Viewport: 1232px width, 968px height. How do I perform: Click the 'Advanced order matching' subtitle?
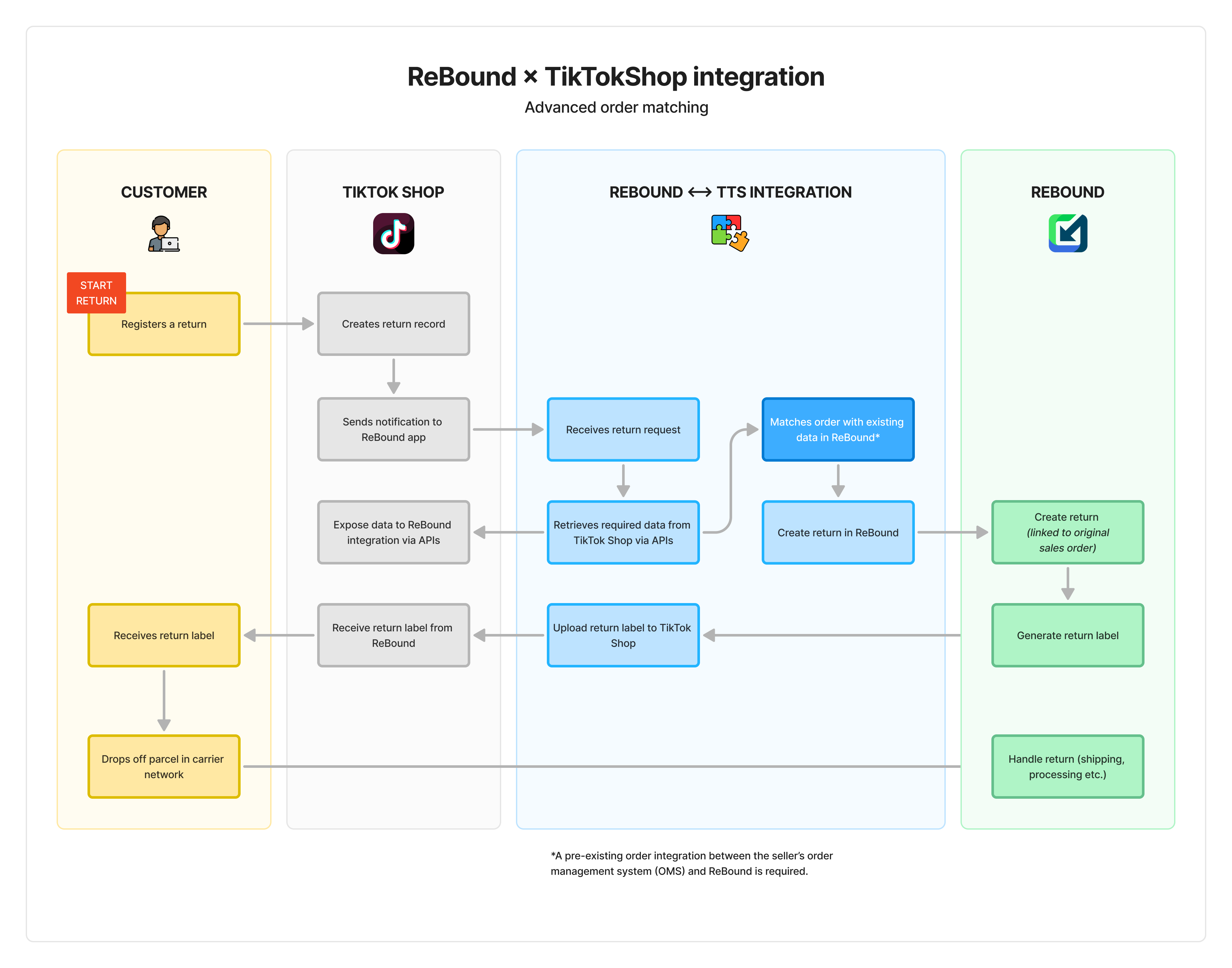pos(616,107)
